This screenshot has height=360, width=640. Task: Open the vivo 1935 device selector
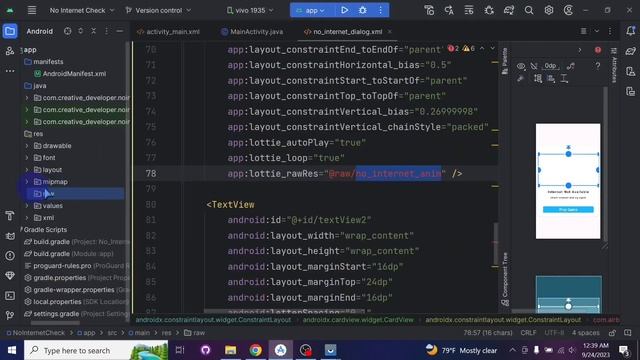pos(250,10)
